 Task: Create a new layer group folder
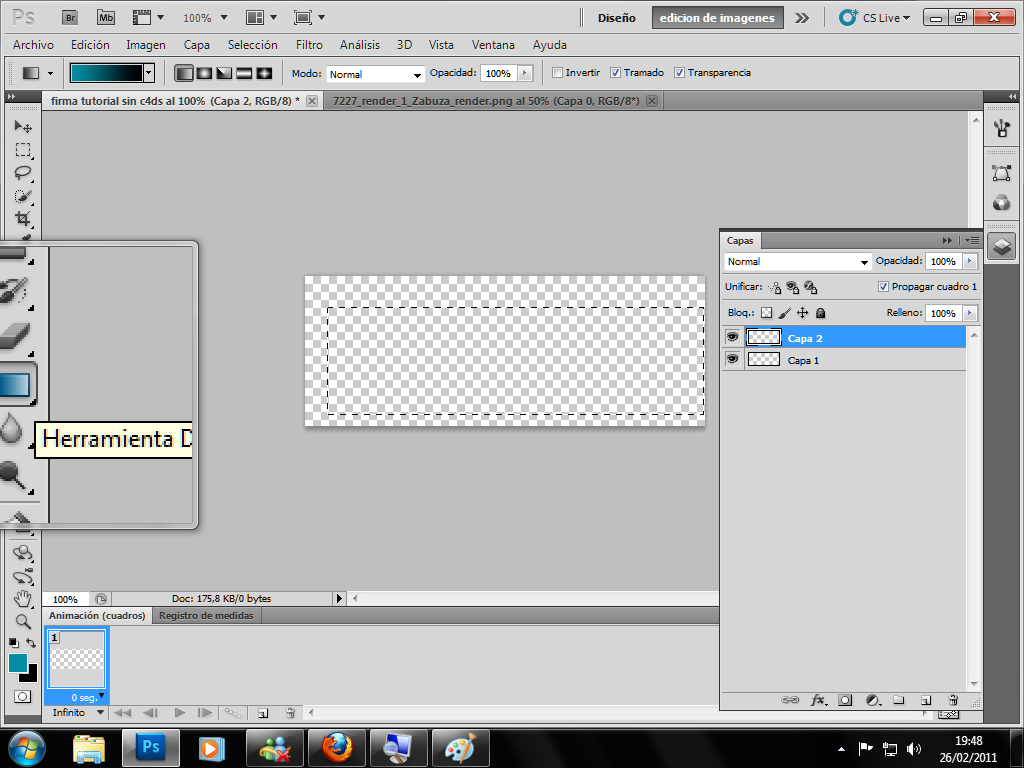pos(899,700)
